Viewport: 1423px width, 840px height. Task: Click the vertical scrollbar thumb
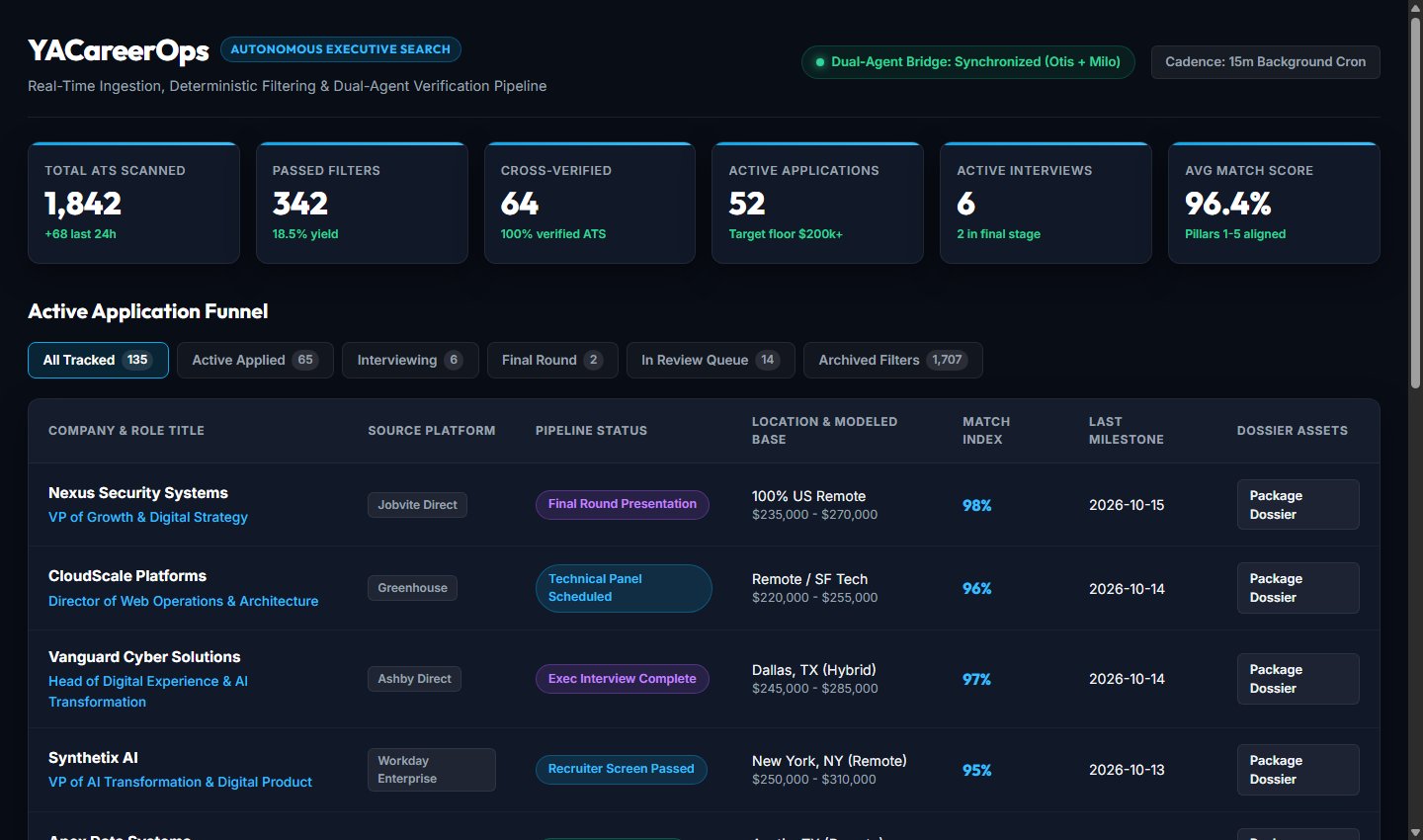point(1415,203)
